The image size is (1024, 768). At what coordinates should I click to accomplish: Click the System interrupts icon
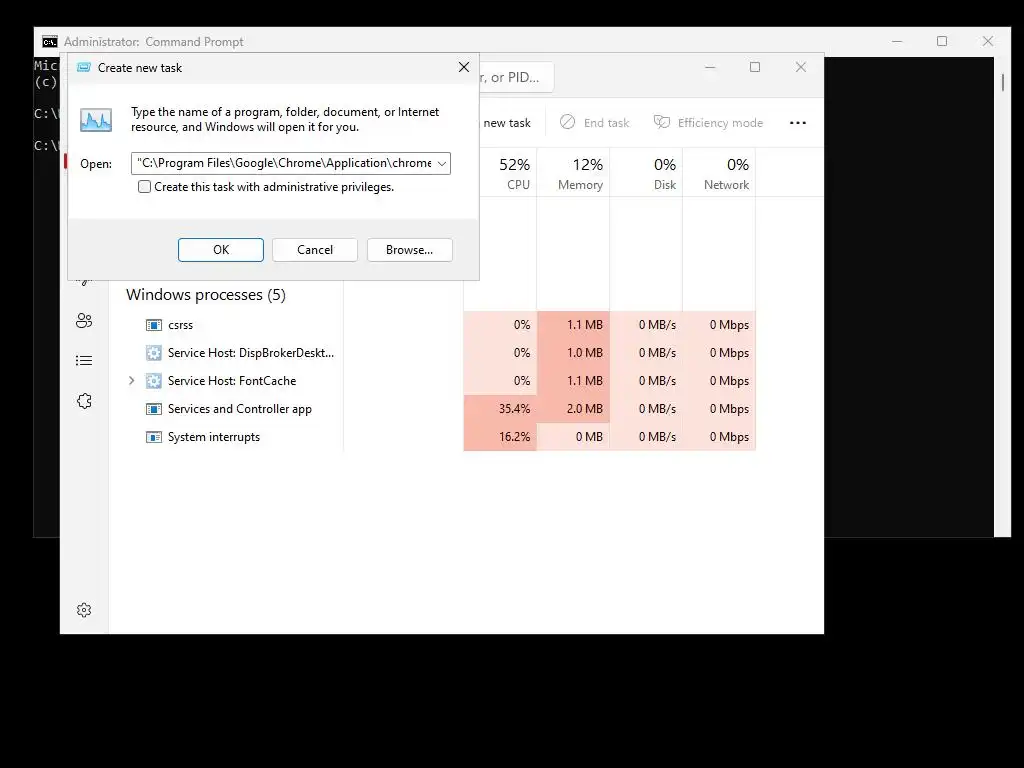(153, 437)
